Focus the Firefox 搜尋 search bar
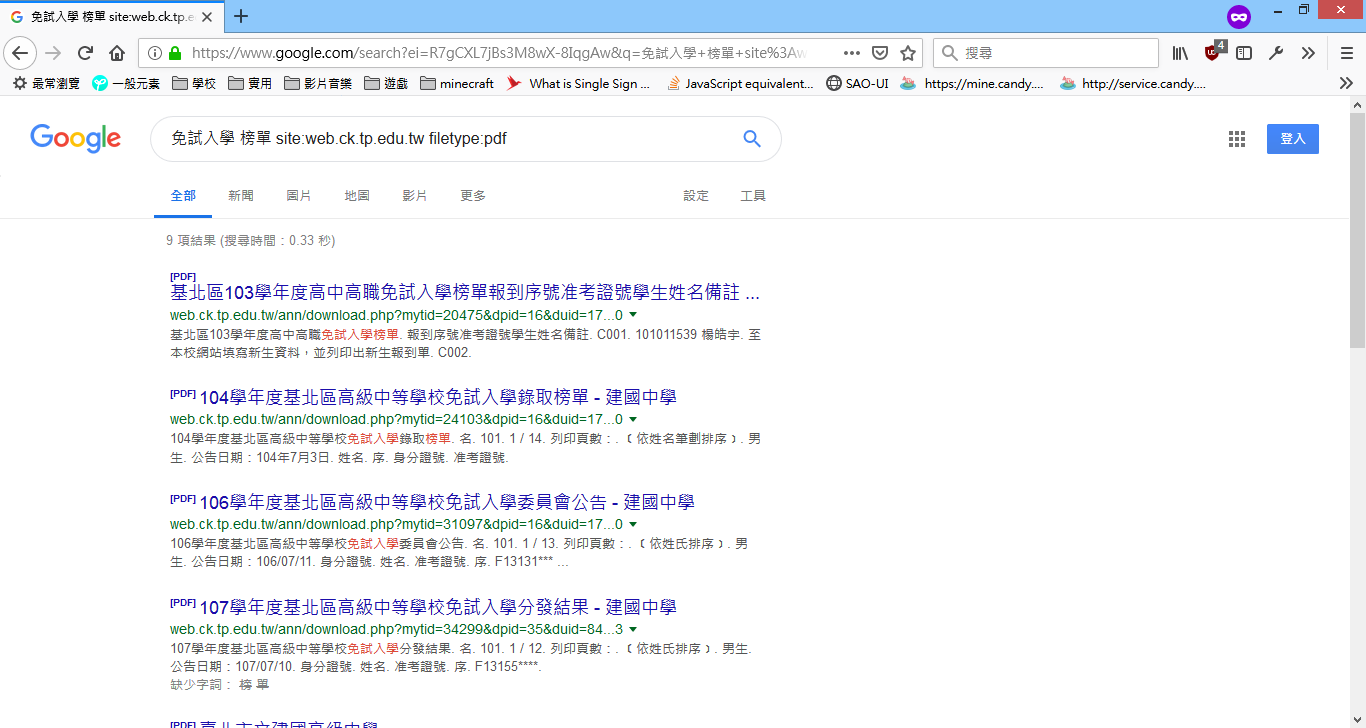Screen dimensions: 1366x728 (x=1046, y=53)
